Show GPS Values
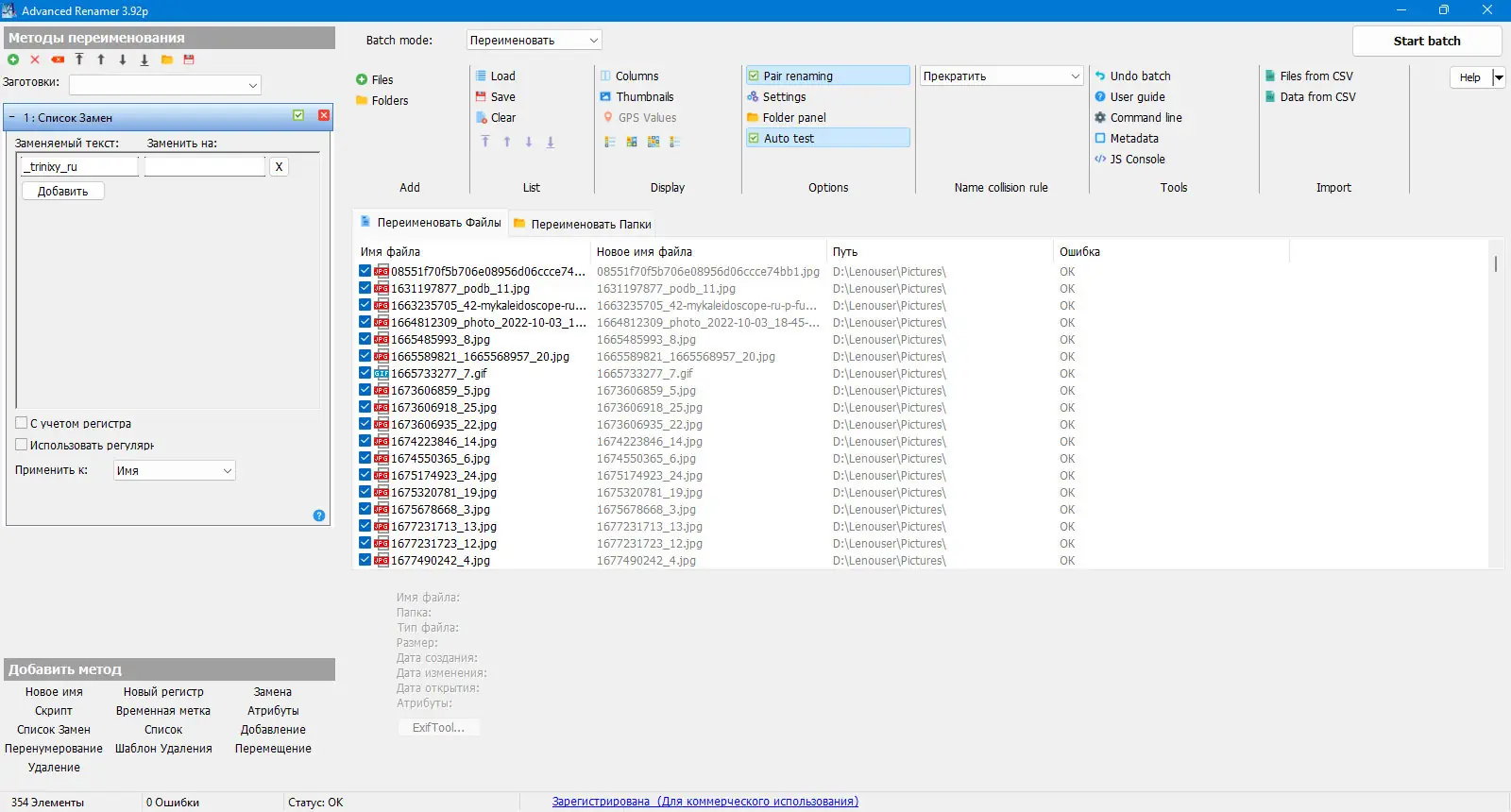Image resolution: width=1511 pixels, height=812 pixels. pos(639,117)
